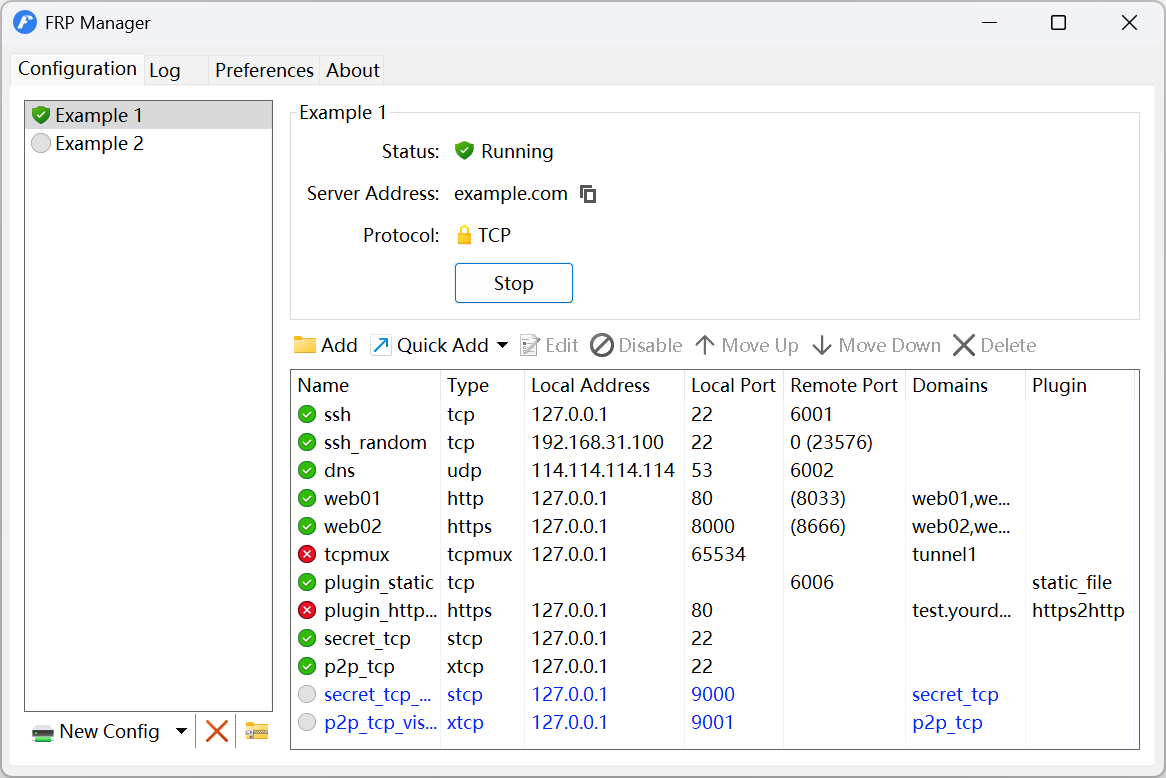Click the Add proxy folder icon
Screen dimensions: 1166x778
[305, 345]
